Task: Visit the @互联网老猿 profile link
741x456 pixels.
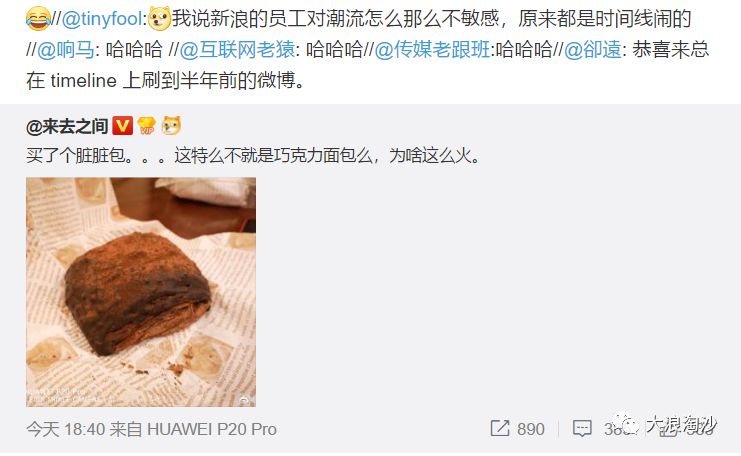Action: coord(238,50)
